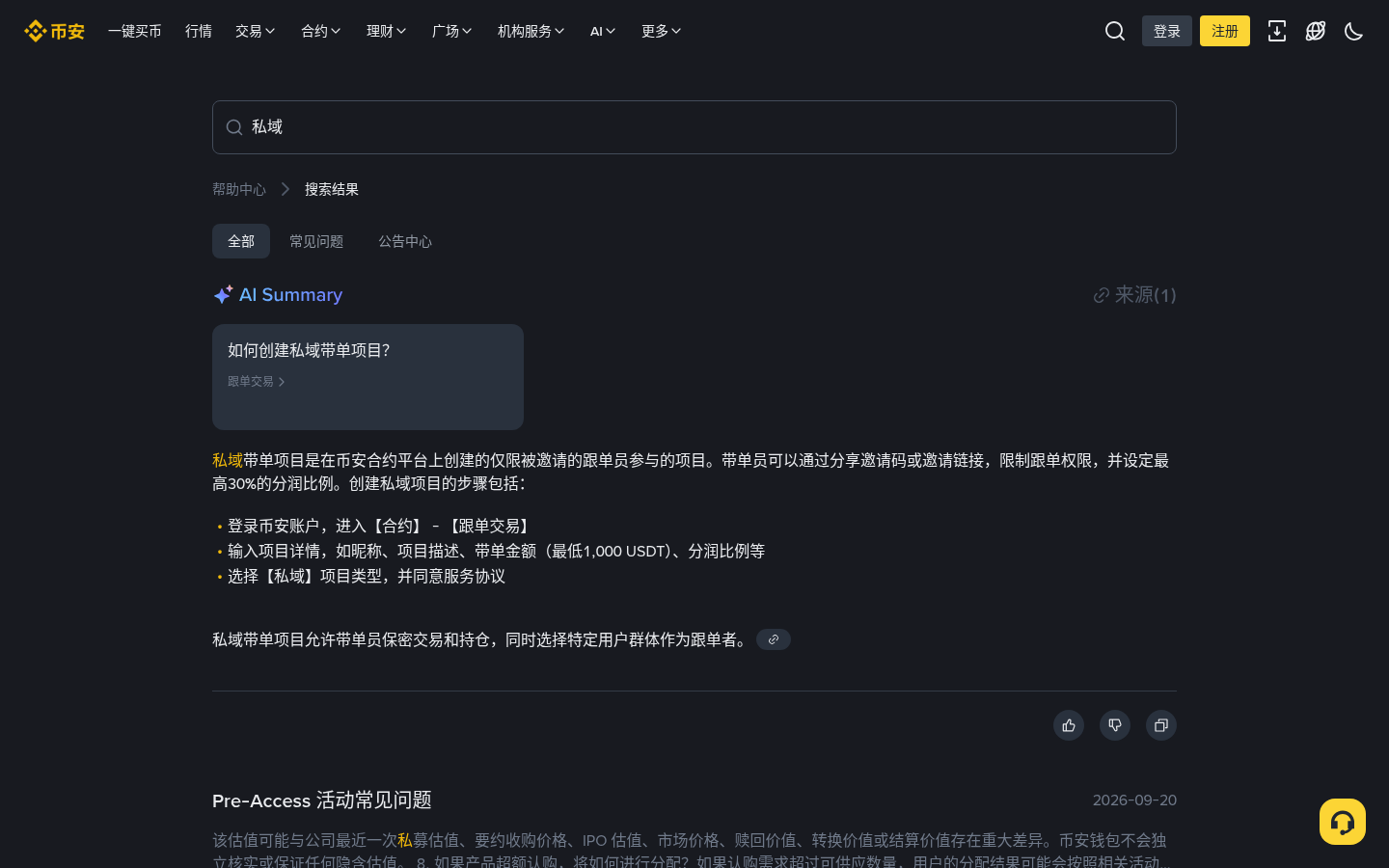Open the customer support headset chat
1389x868 pixels.
[1343, 822]
